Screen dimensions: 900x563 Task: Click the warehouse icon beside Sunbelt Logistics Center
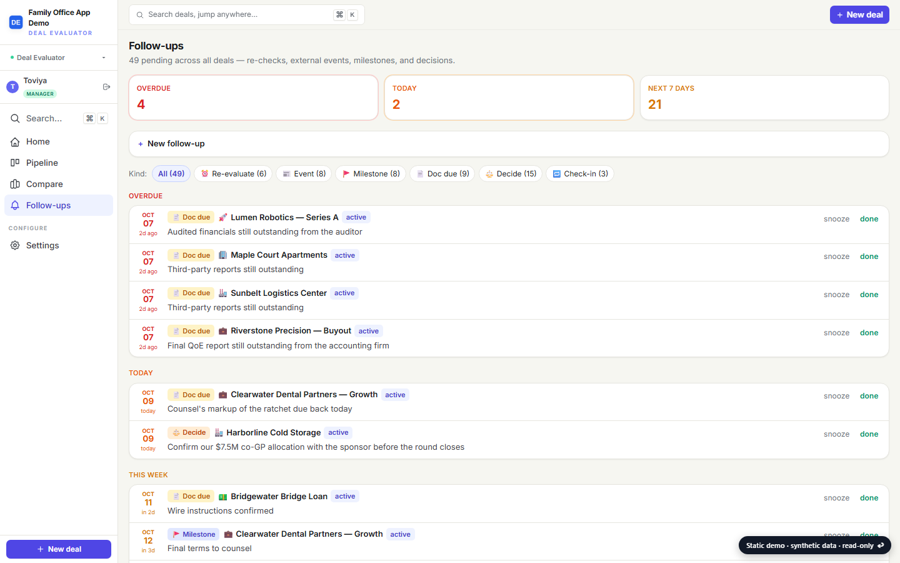[223, 293]
